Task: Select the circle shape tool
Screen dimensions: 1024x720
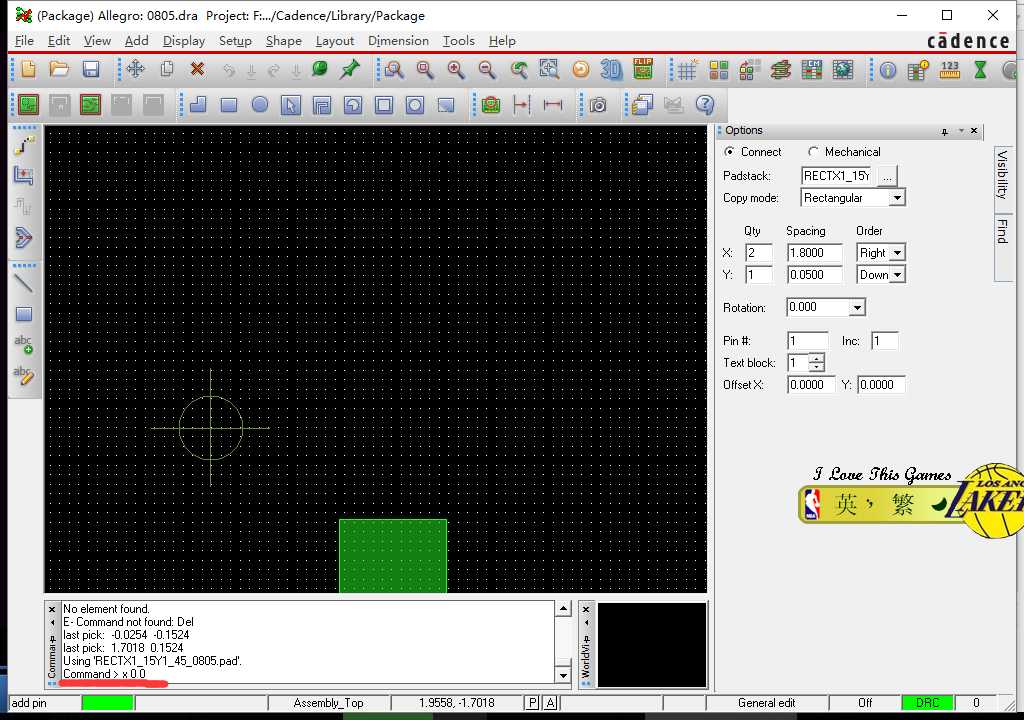Action: click(x=260, y=105)
